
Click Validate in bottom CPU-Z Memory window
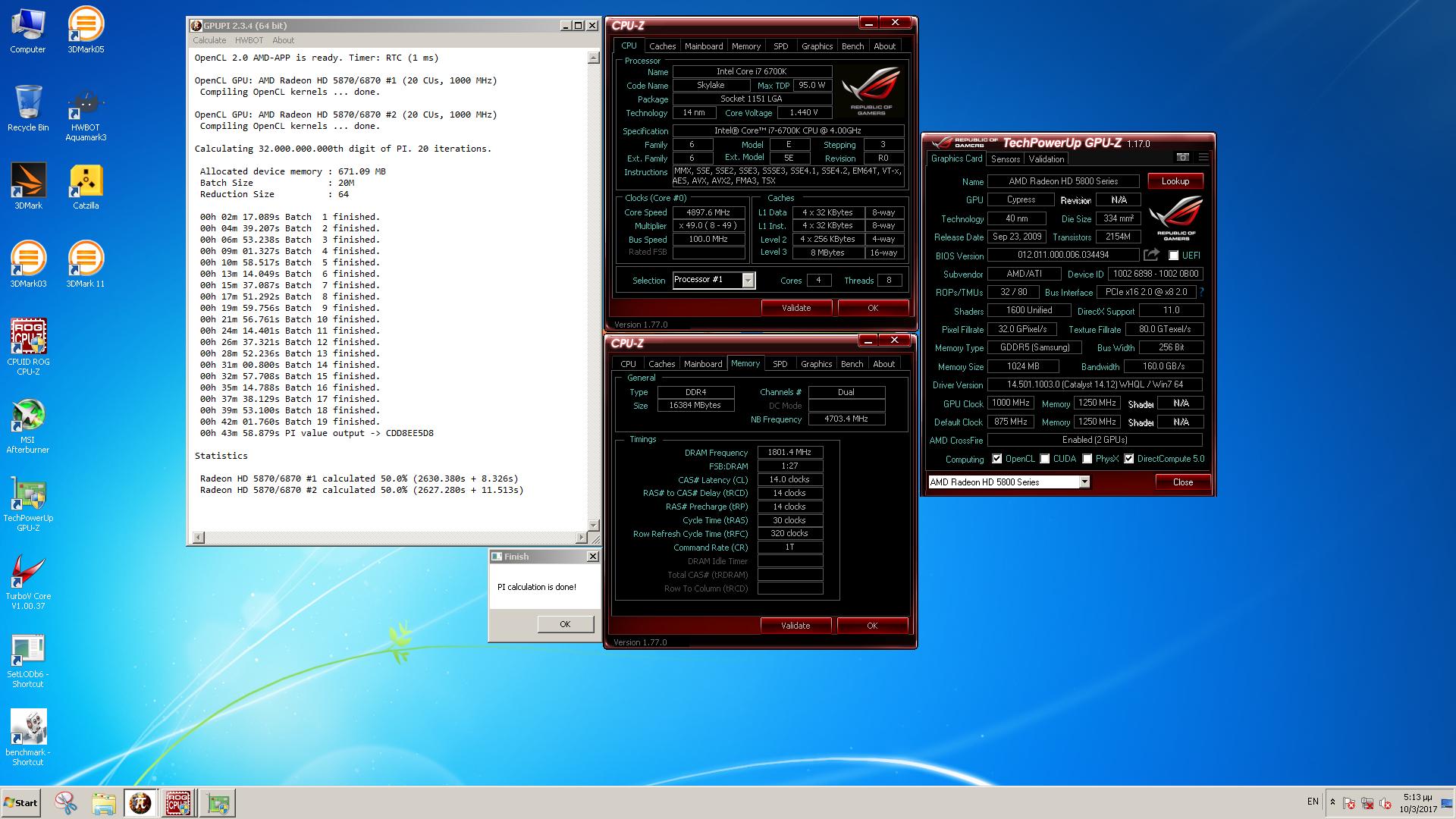point(795,626)
